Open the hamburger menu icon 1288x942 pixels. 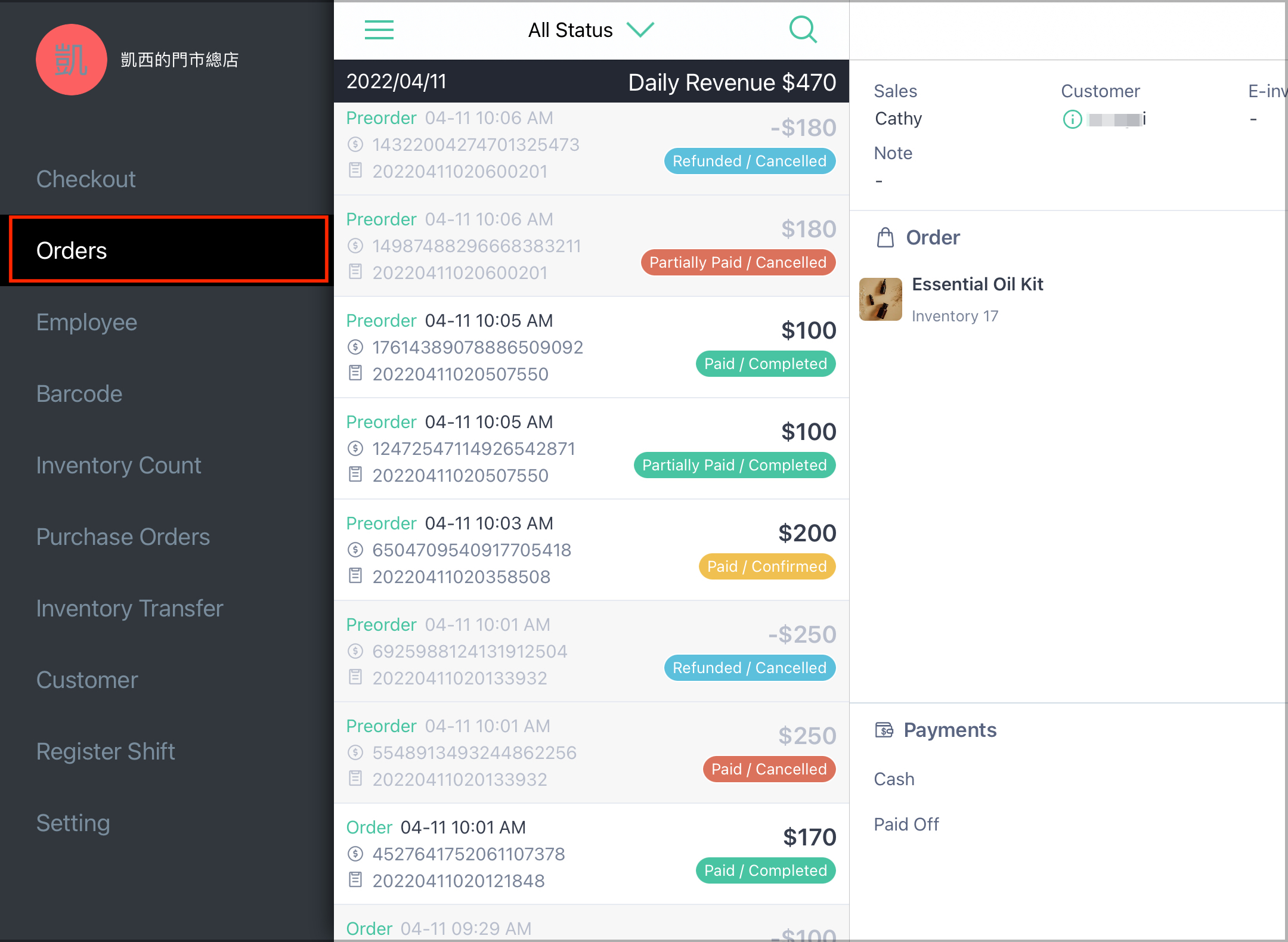379,30
